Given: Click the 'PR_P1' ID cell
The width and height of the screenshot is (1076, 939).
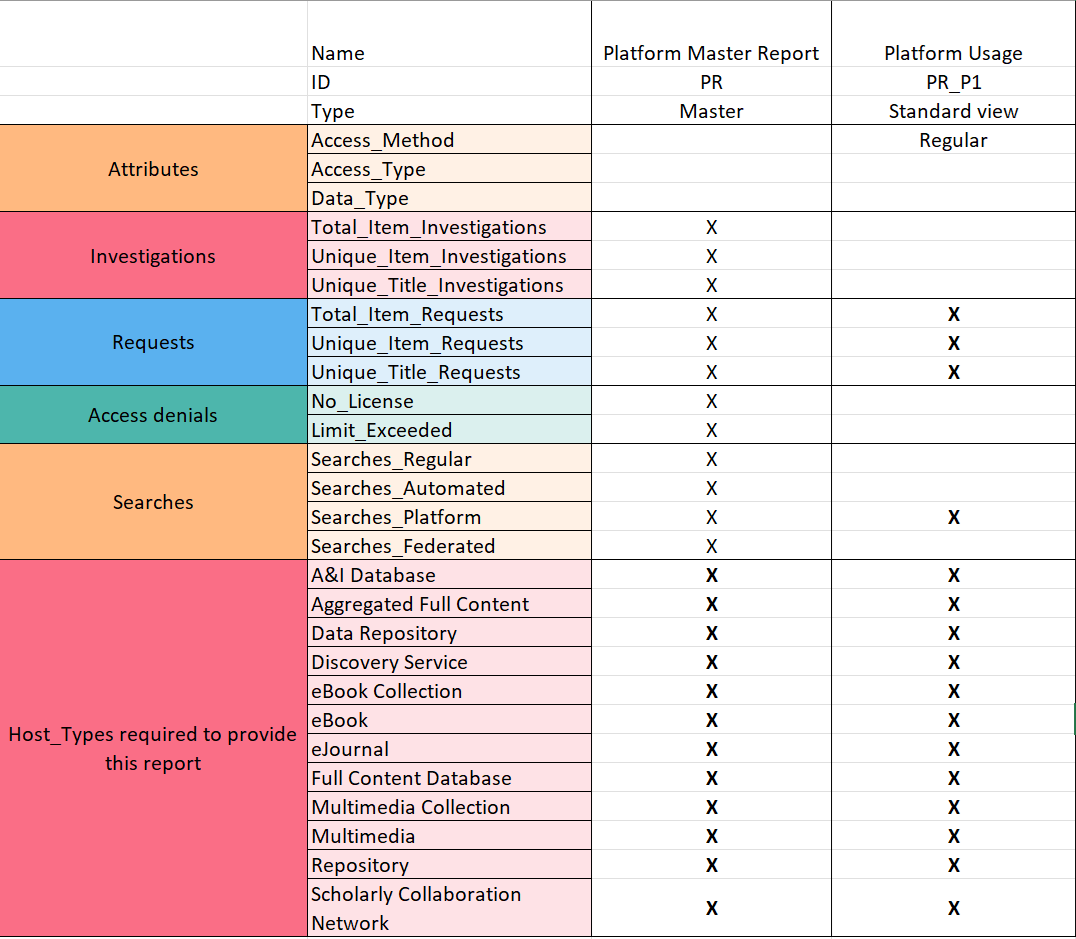Looking at the screenshot, I should pos(953,82).
